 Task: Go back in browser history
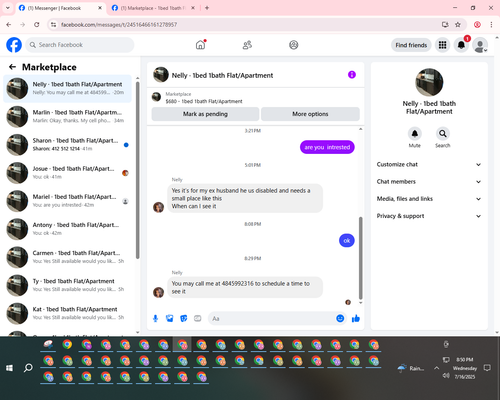click(9, 24)
